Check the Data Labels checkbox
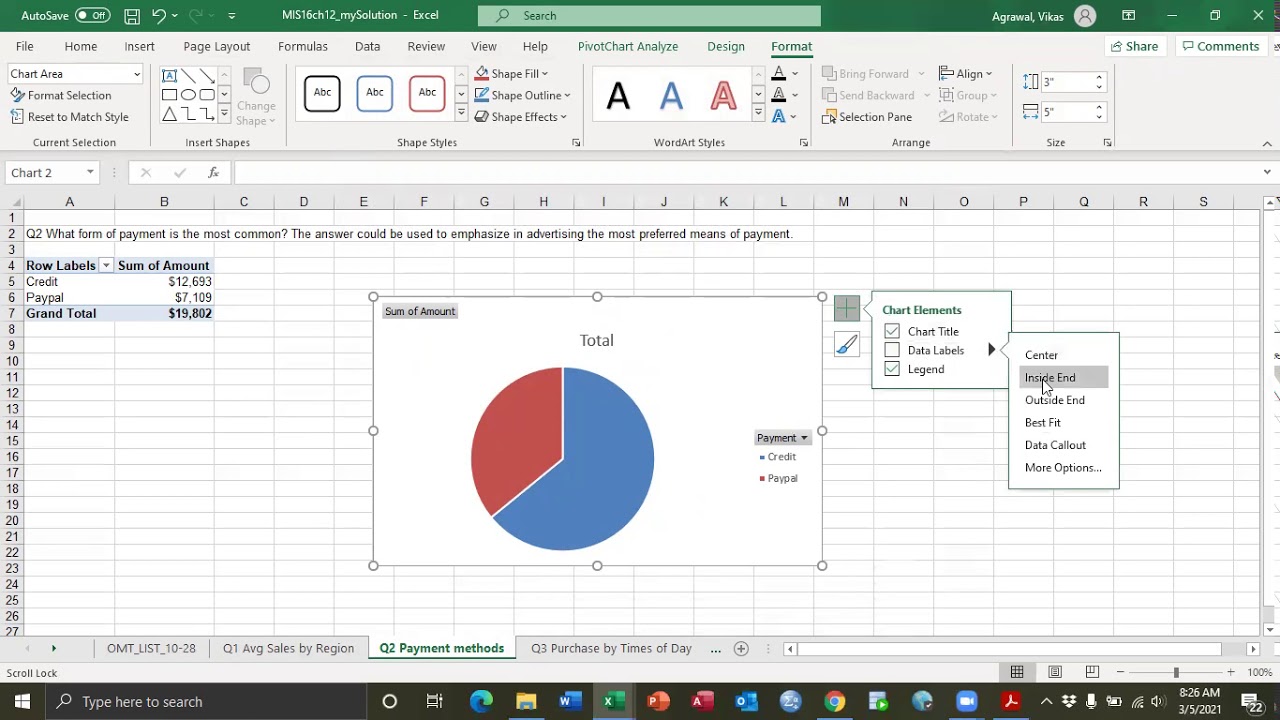 [x=892, y=350]
